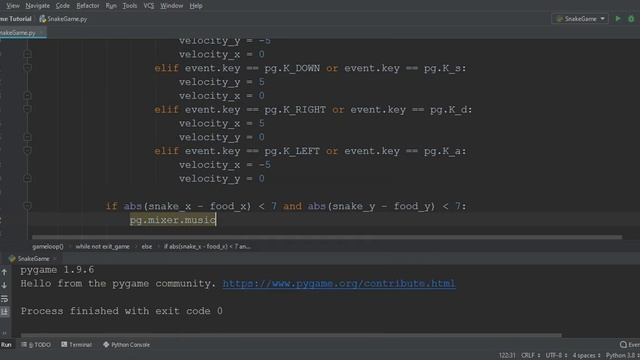Click the editor horizontal scrollbar

pos(327,237)
